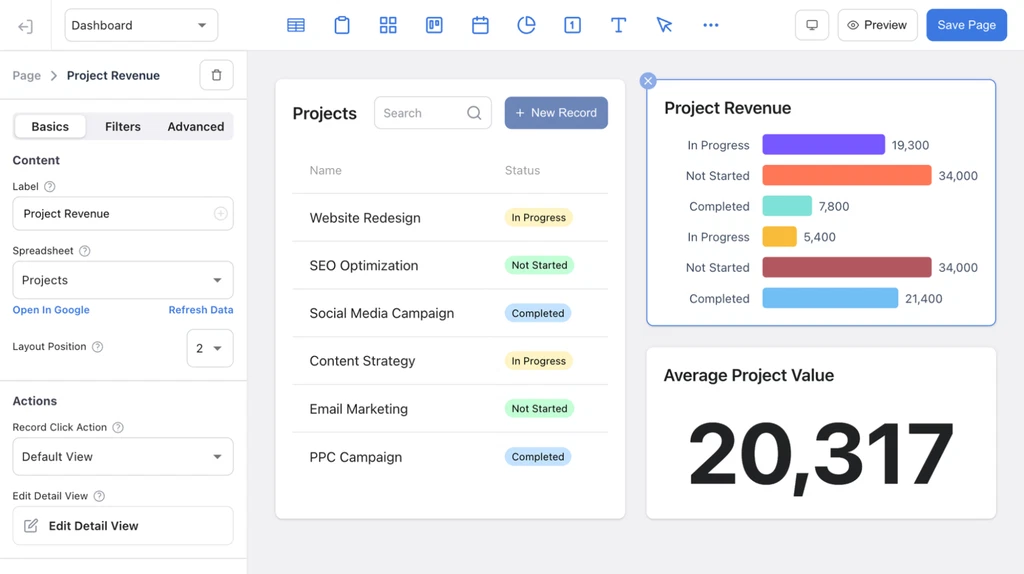
Task: Open the Dashboard page dropdown
Action: tap(141, 25)
